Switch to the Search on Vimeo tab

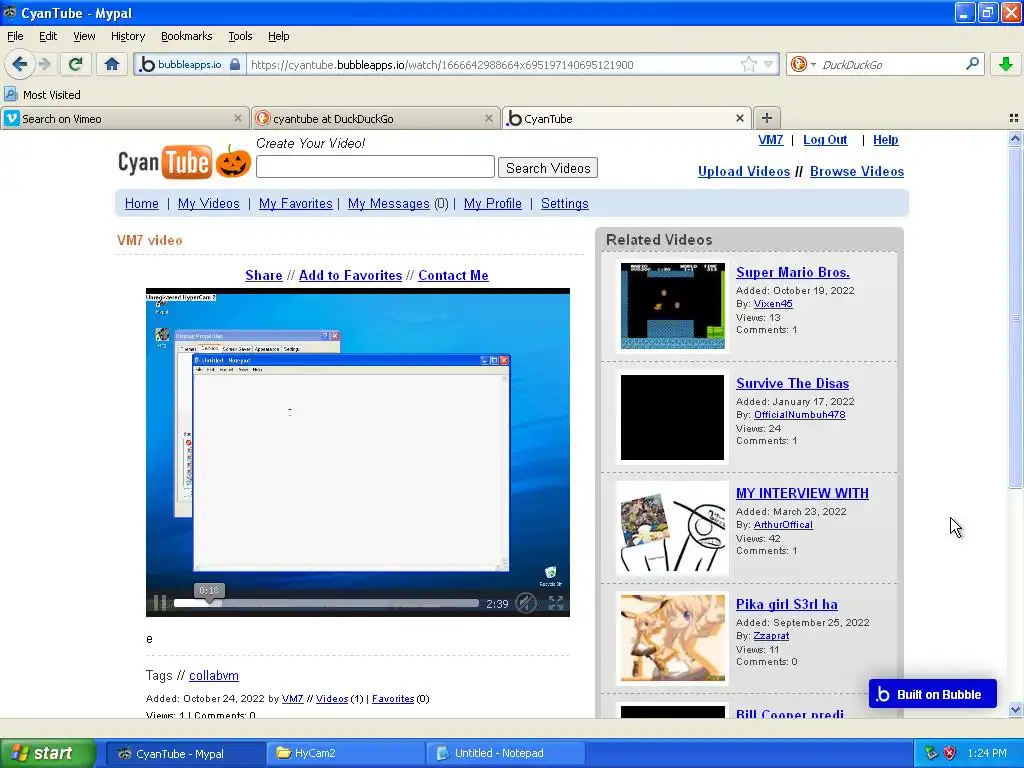coord(124,118)
